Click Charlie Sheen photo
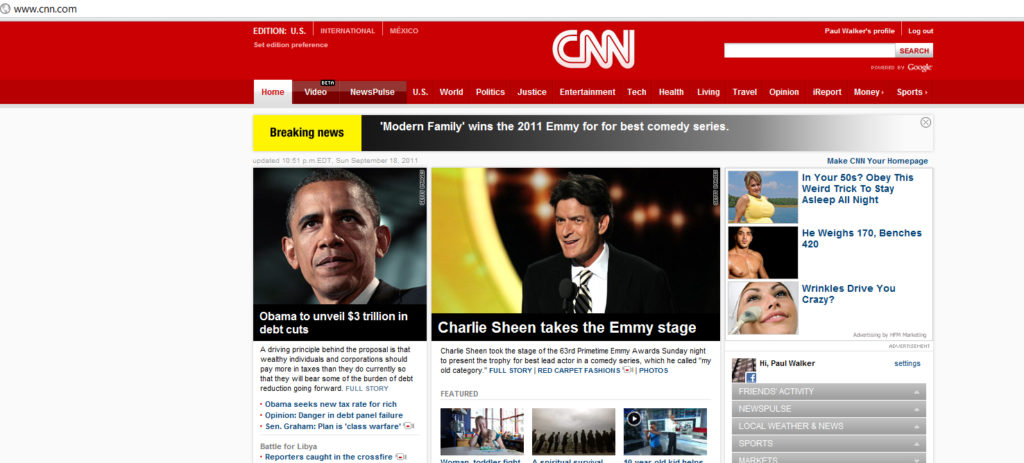Image resolution: width=1024 pixels, height=463 pixels. point(575,241)
